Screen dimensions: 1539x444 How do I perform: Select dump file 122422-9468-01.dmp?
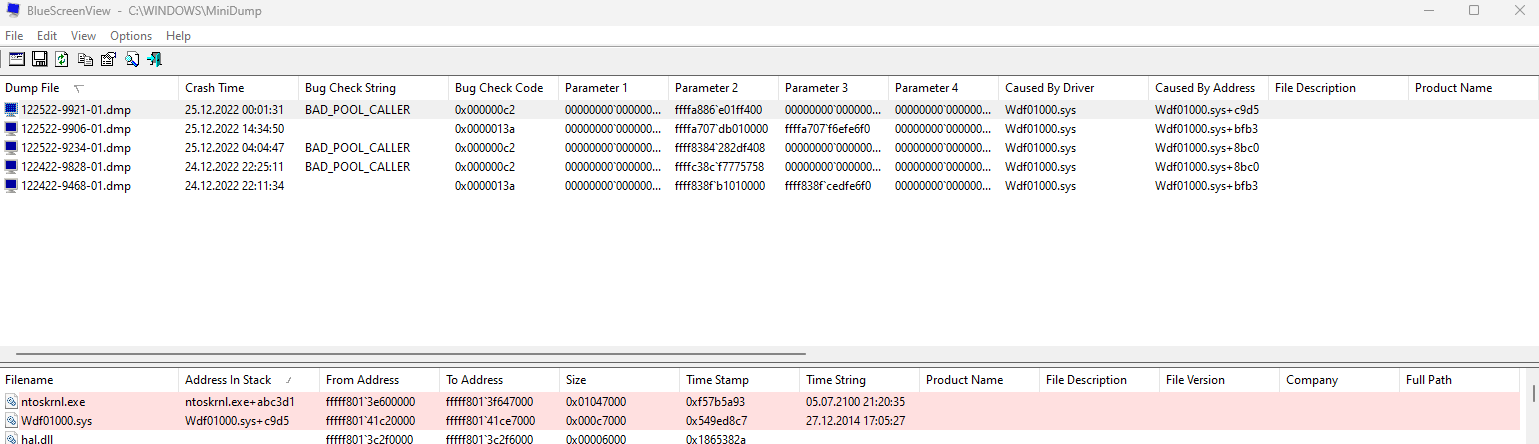76,186
